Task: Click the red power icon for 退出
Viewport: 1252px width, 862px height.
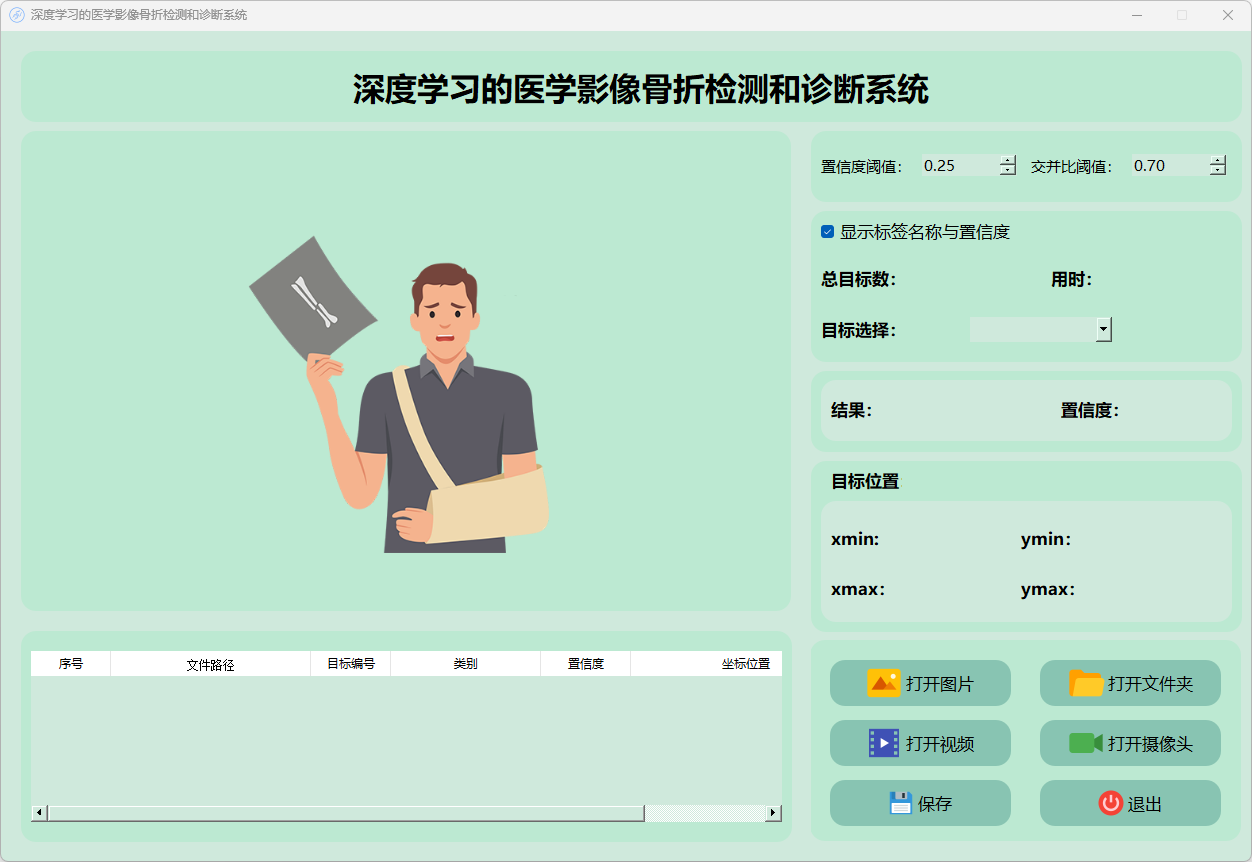Action: 1110,803
